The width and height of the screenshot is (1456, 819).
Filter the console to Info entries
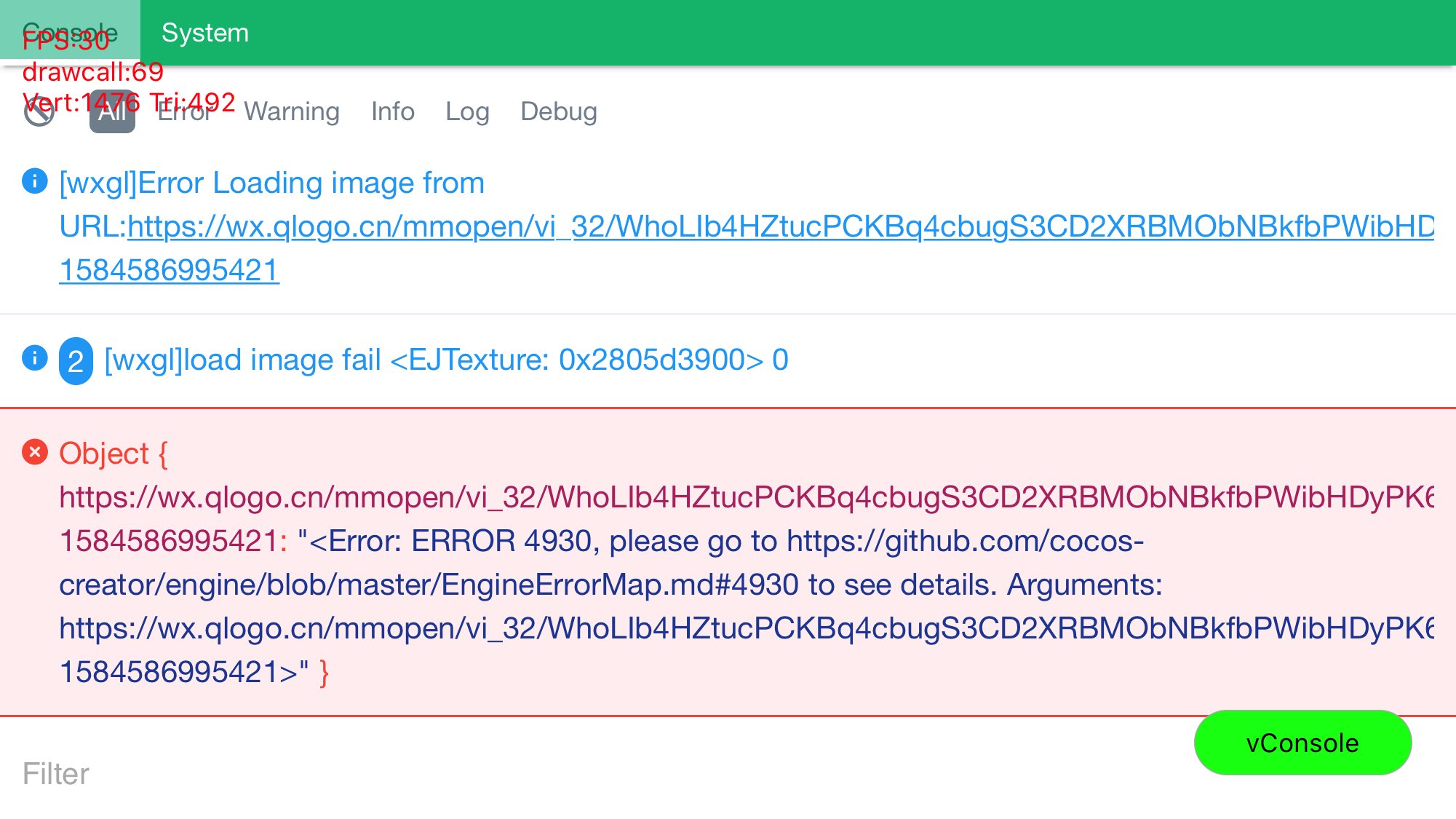point(393,111)
